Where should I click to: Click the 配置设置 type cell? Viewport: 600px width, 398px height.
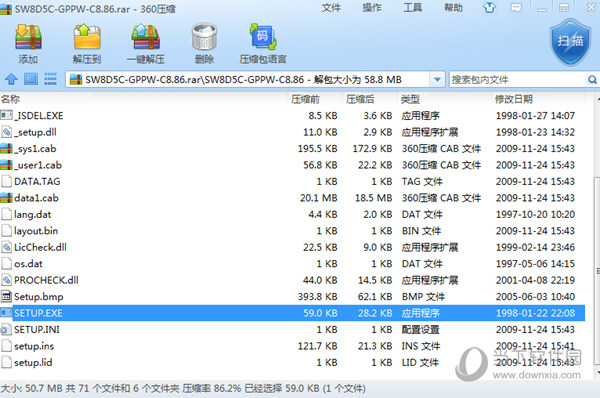[421, 329]
